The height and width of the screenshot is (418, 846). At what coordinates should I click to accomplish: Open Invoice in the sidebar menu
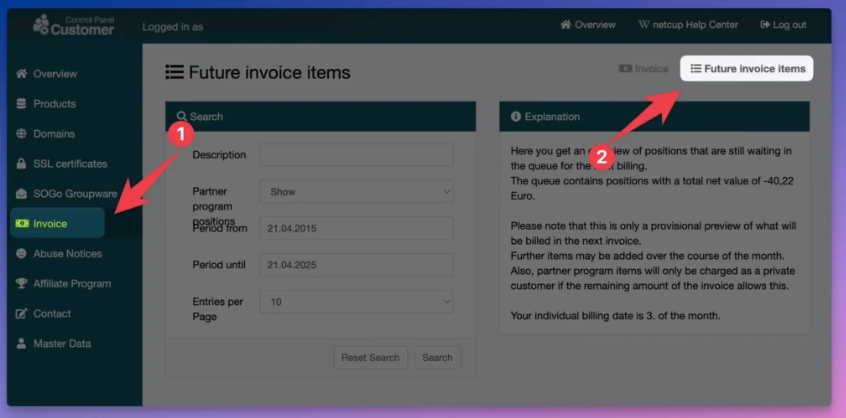[50, 224]
